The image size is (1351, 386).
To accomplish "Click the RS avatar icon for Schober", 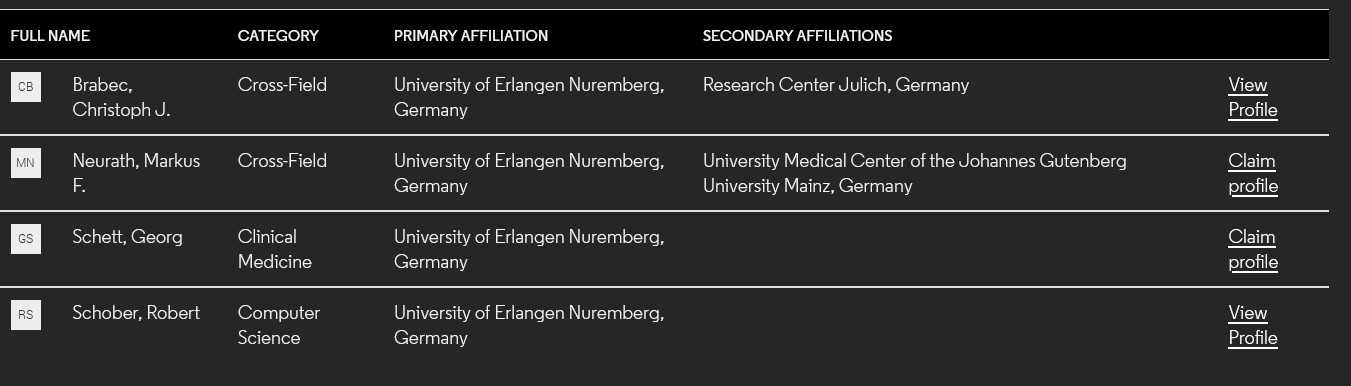I will (26, 315).
